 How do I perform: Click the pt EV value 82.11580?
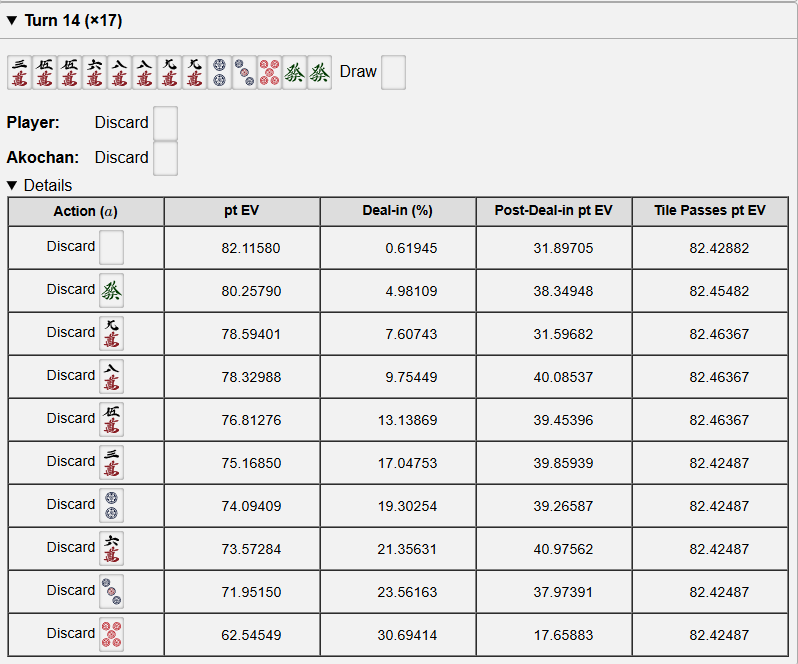tap(250, 248)
